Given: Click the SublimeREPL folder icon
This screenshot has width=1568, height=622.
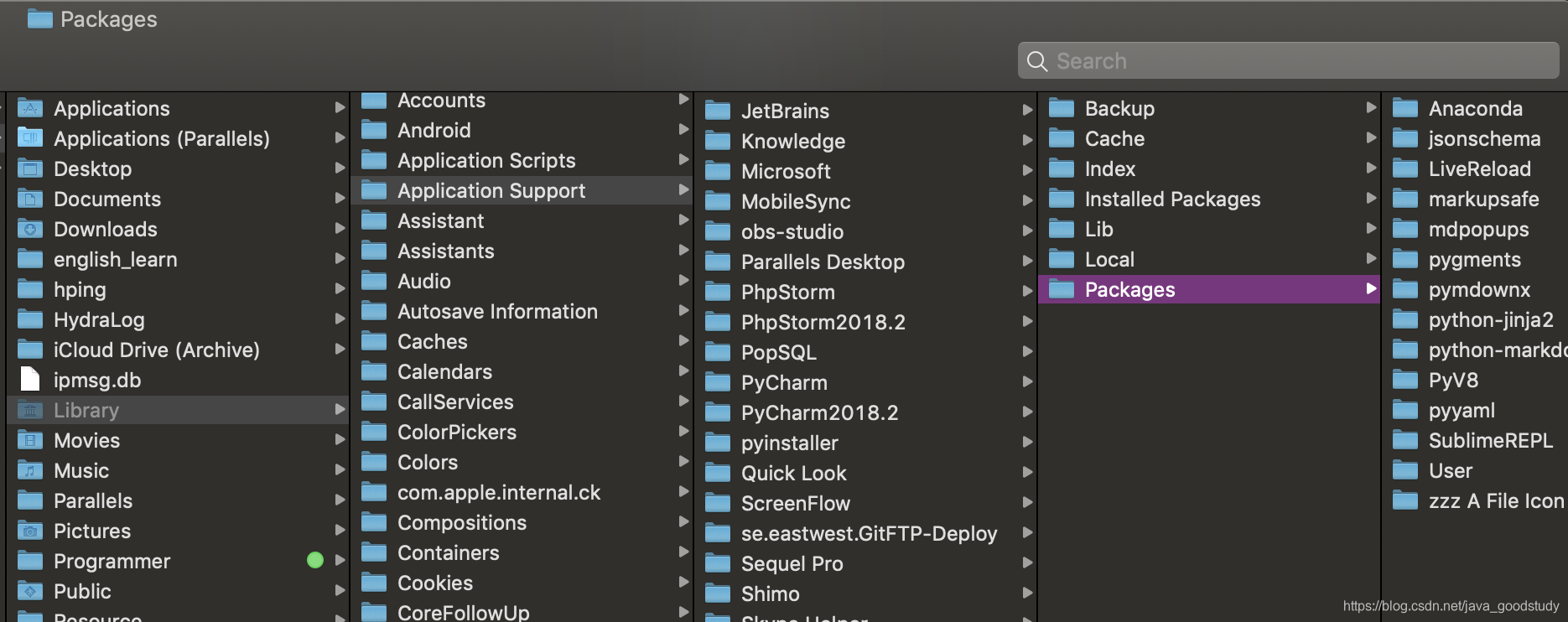Looking at the screenshot, I should [x=1405, y=440].
